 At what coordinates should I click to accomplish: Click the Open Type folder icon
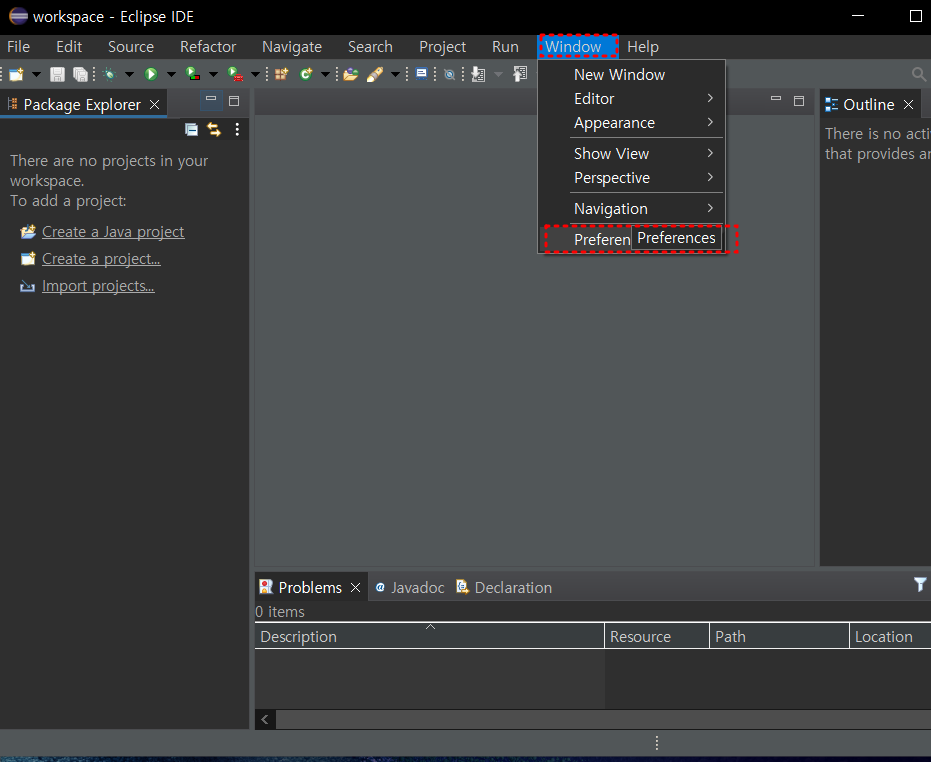point(351,74)
